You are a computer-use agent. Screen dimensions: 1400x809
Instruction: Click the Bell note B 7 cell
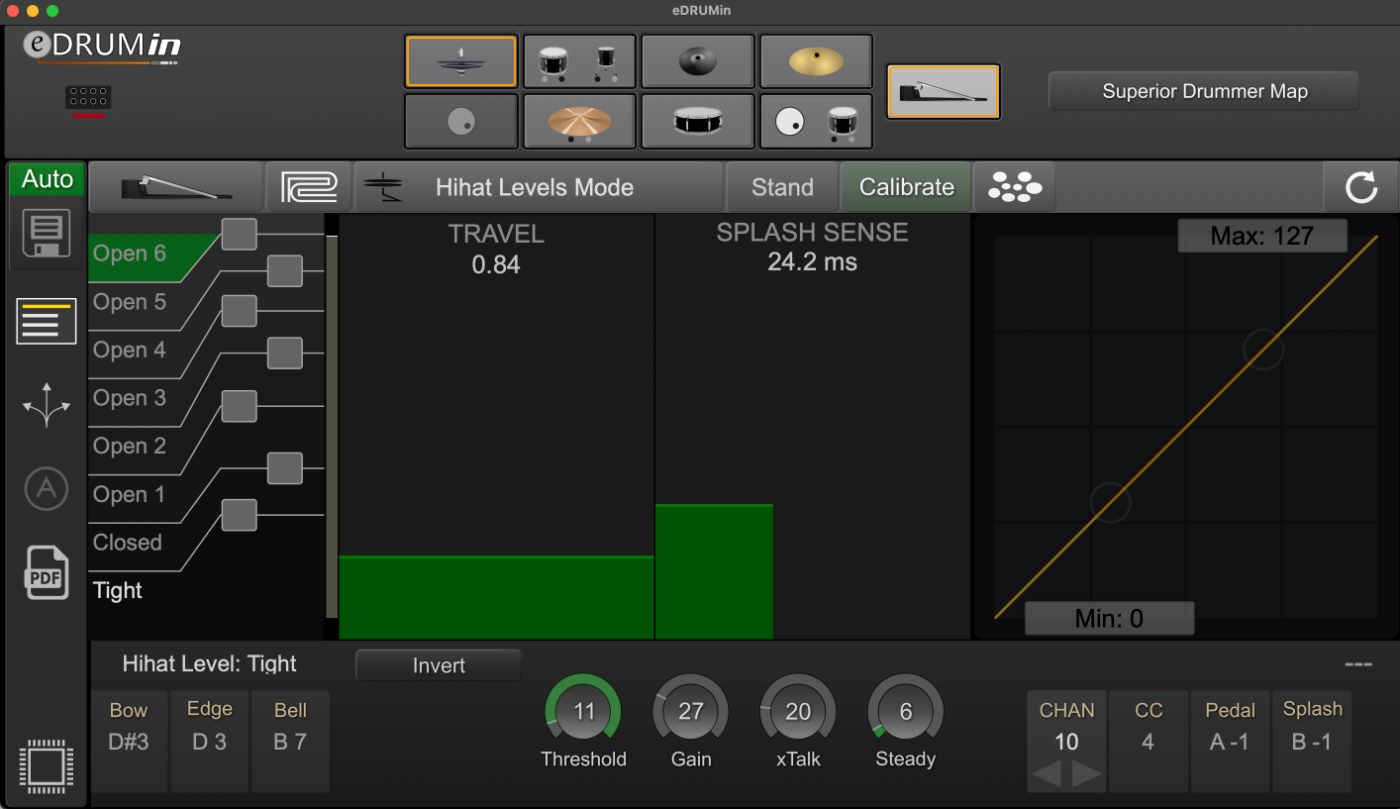(290, 741)
